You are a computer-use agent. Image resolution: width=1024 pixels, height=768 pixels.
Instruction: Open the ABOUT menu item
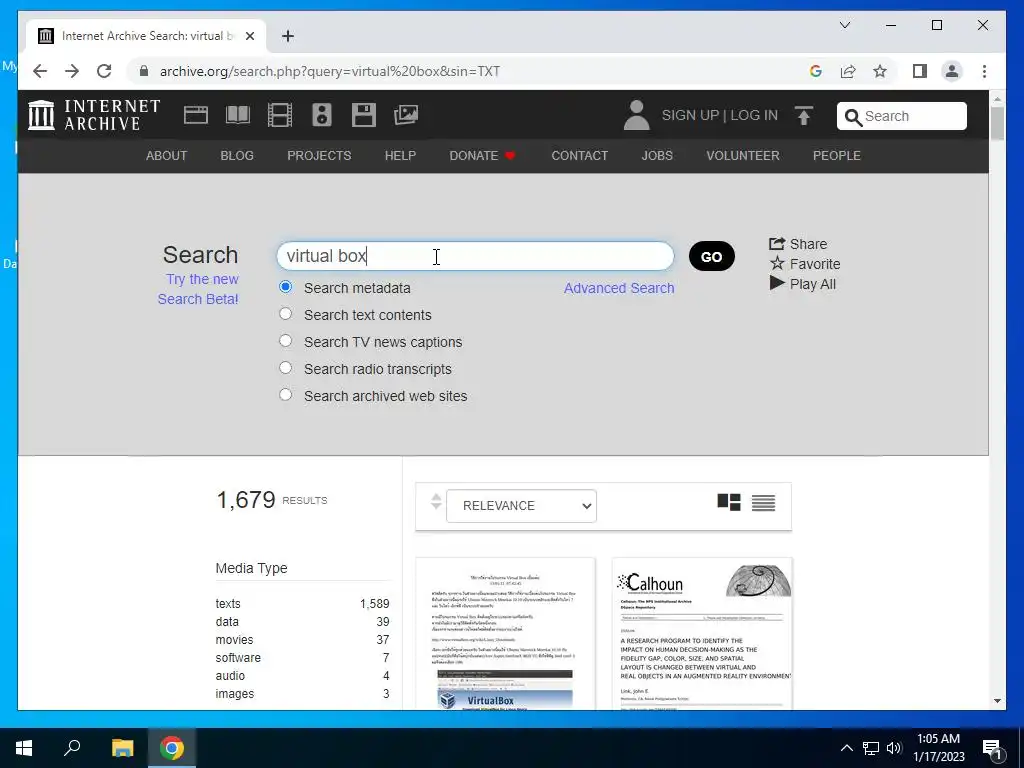[167, 155]
